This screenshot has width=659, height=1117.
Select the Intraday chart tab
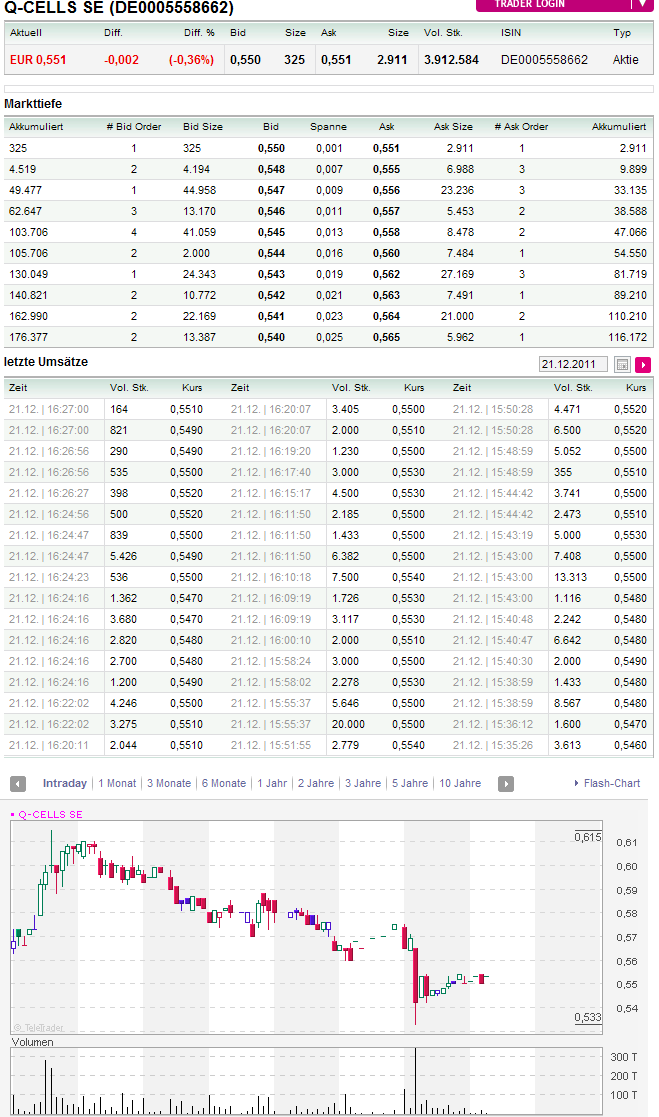pyautogui.click(x=64, y=783)
